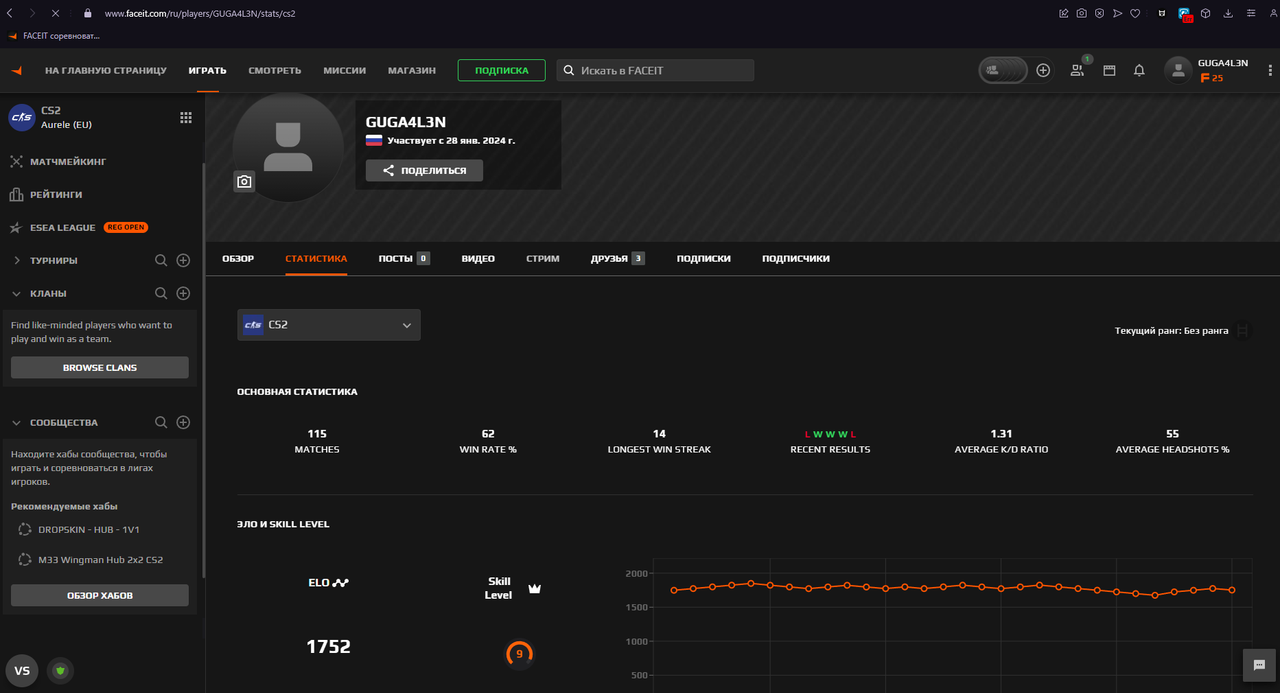Open the МИССИИ top menu

click(x=345, y=71)
